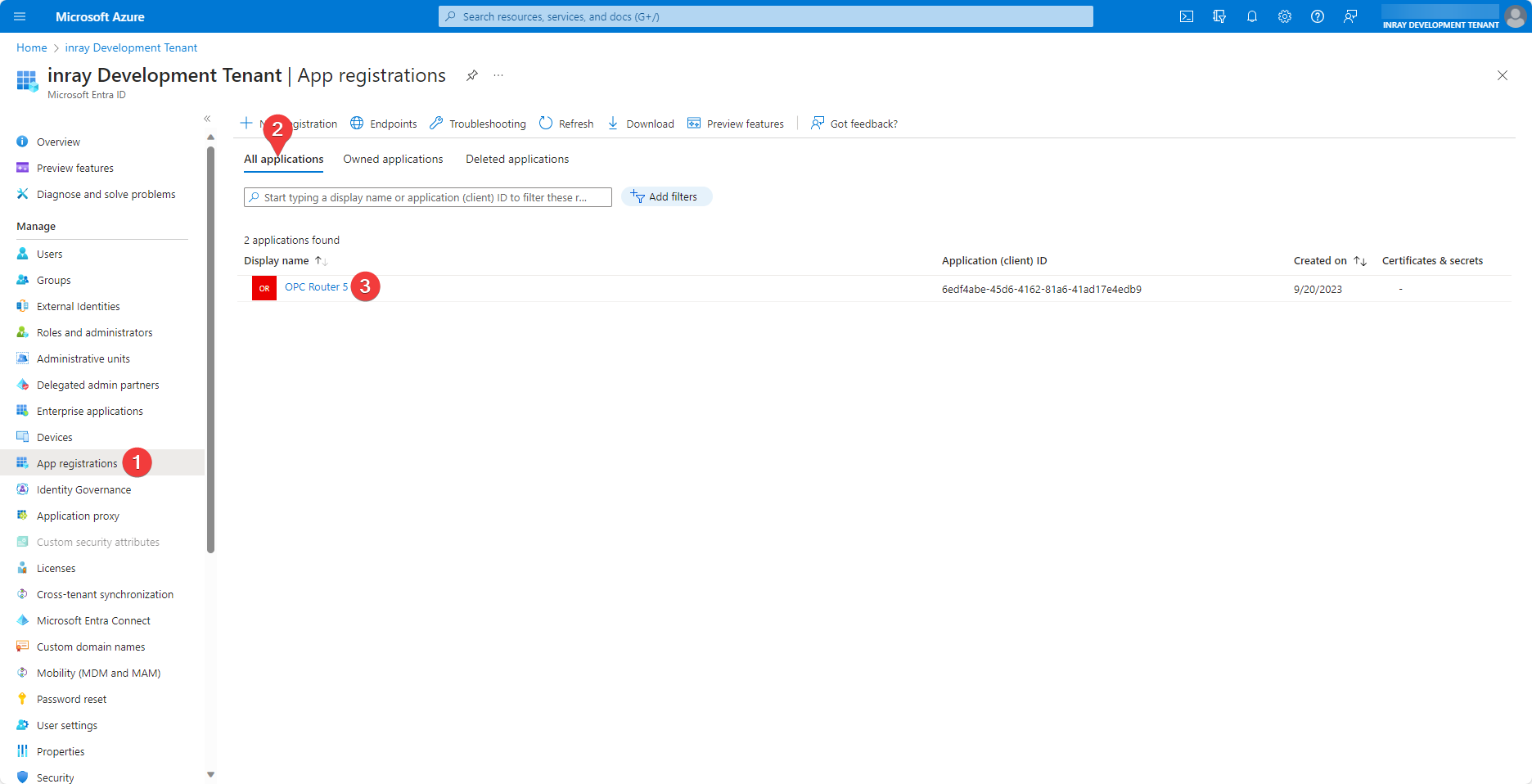Open Directories and subscriptions filter icon
The width and height of the screenshot is (1532, 784).
pyautogui.click(x=1219, y=16)
